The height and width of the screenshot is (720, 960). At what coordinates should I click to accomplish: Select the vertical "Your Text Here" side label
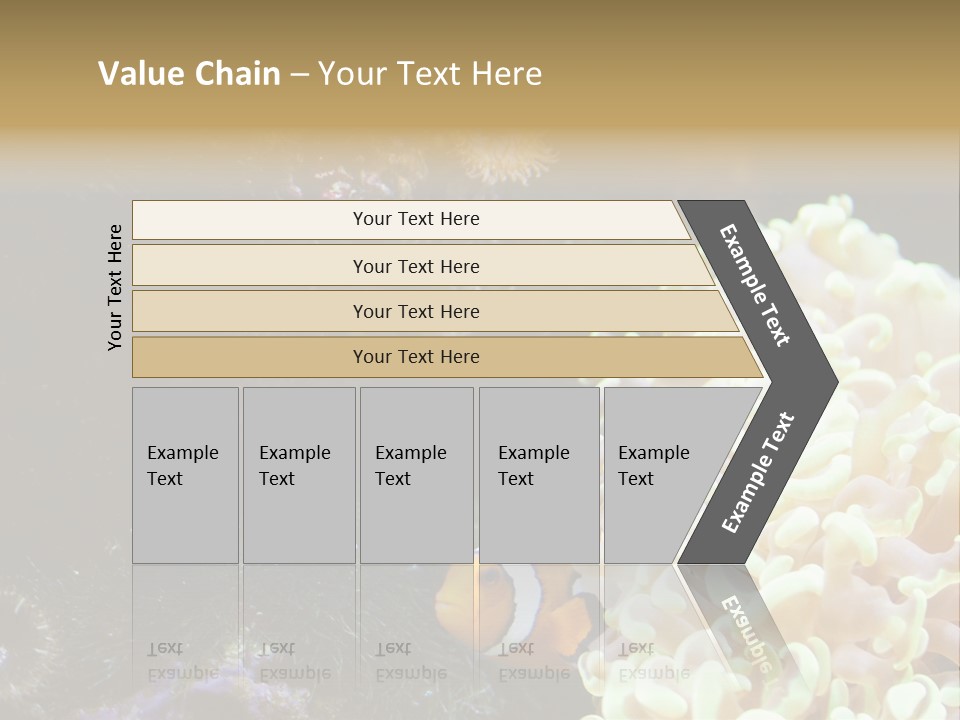[x=115, y=287]
